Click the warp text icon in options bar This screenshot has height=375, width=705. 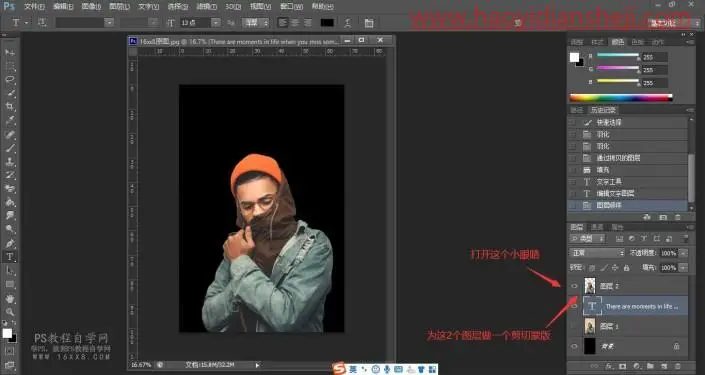pos(348,23)
